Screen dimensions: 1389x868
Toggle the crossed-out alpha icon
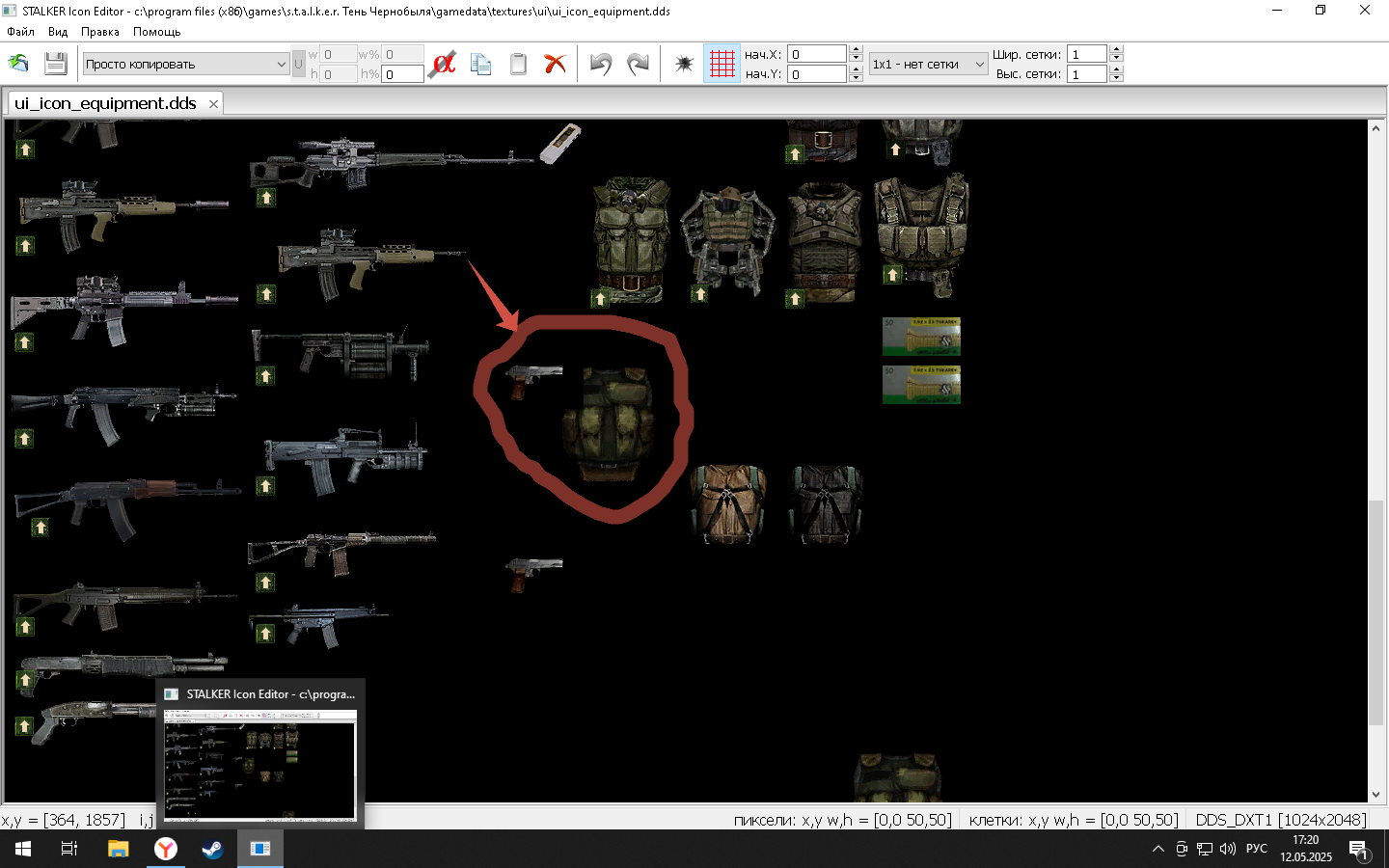tap(443, 64)
